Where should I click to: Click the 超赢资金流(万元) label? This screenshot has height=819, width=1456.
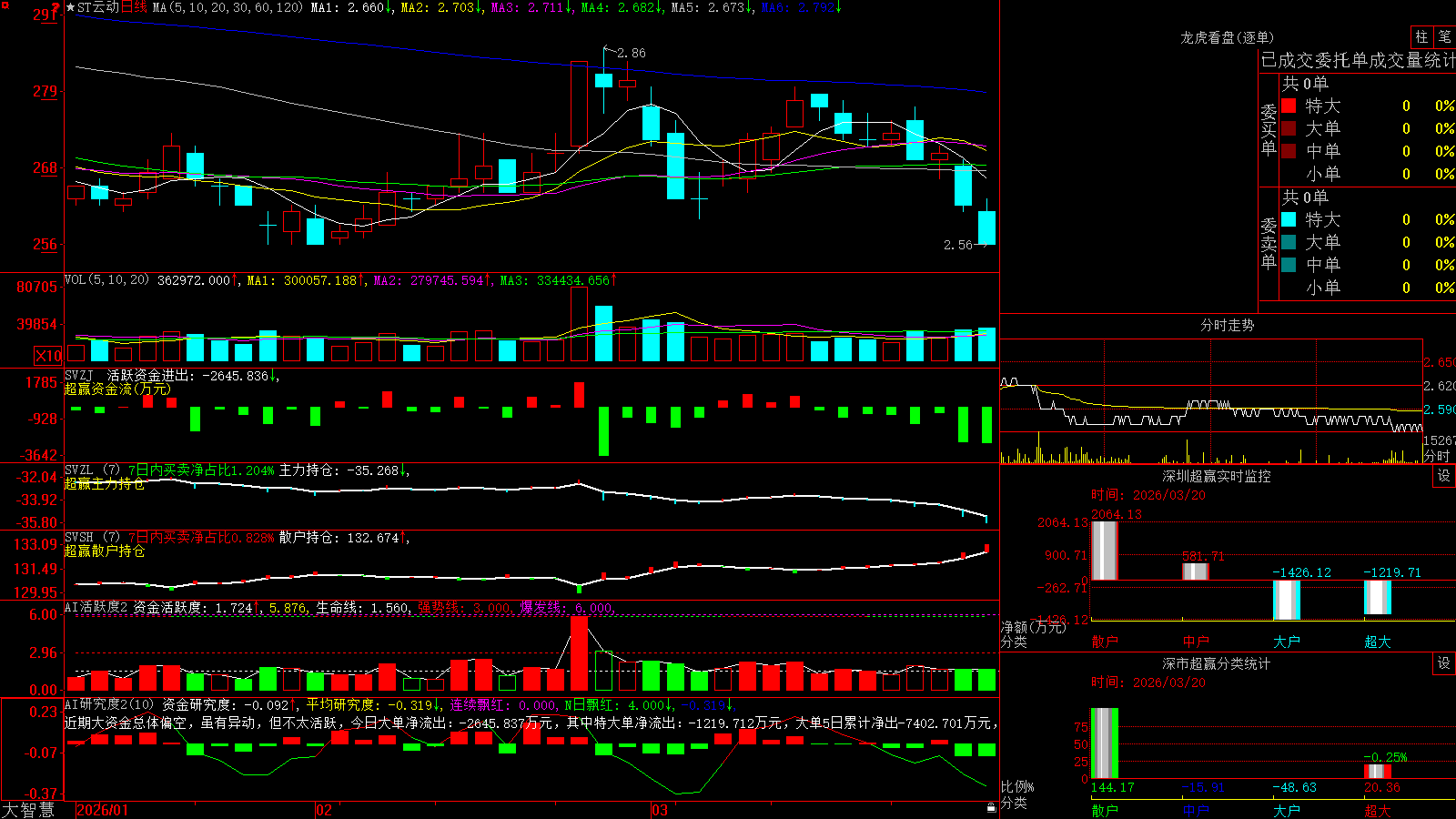point(117,389)
